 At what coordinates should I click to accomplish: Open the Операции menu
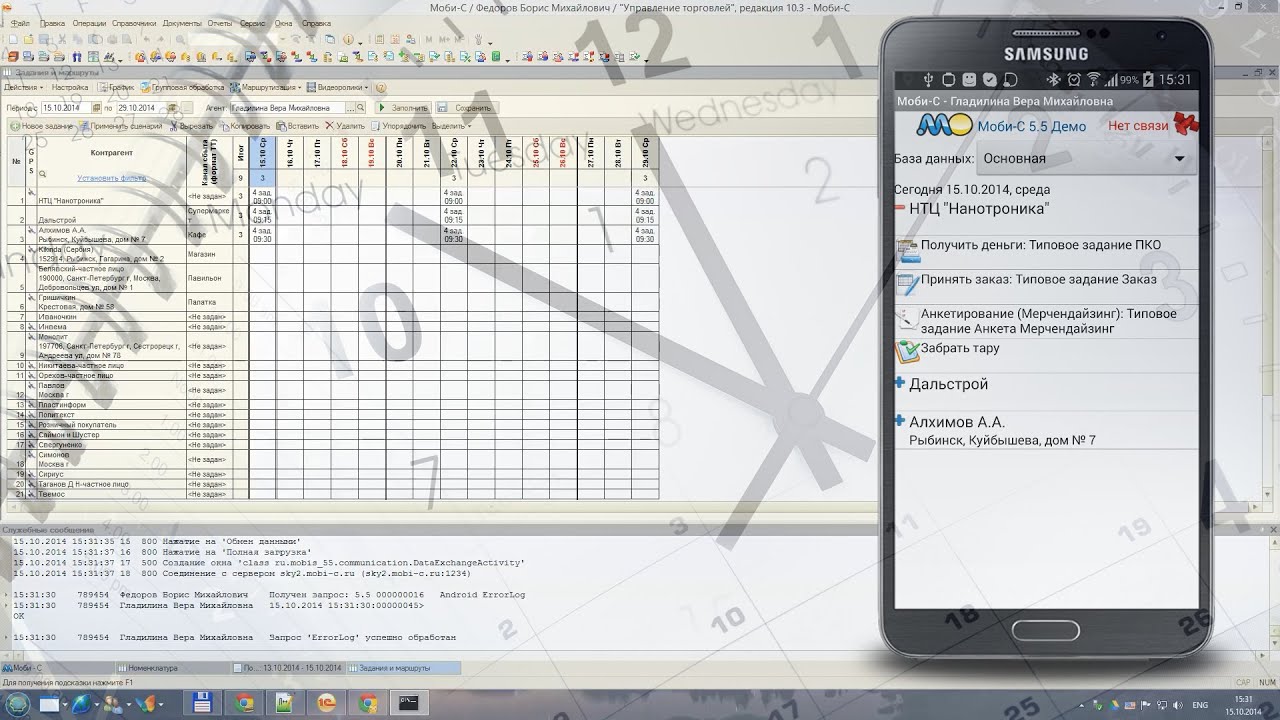(x=90, y=23)
